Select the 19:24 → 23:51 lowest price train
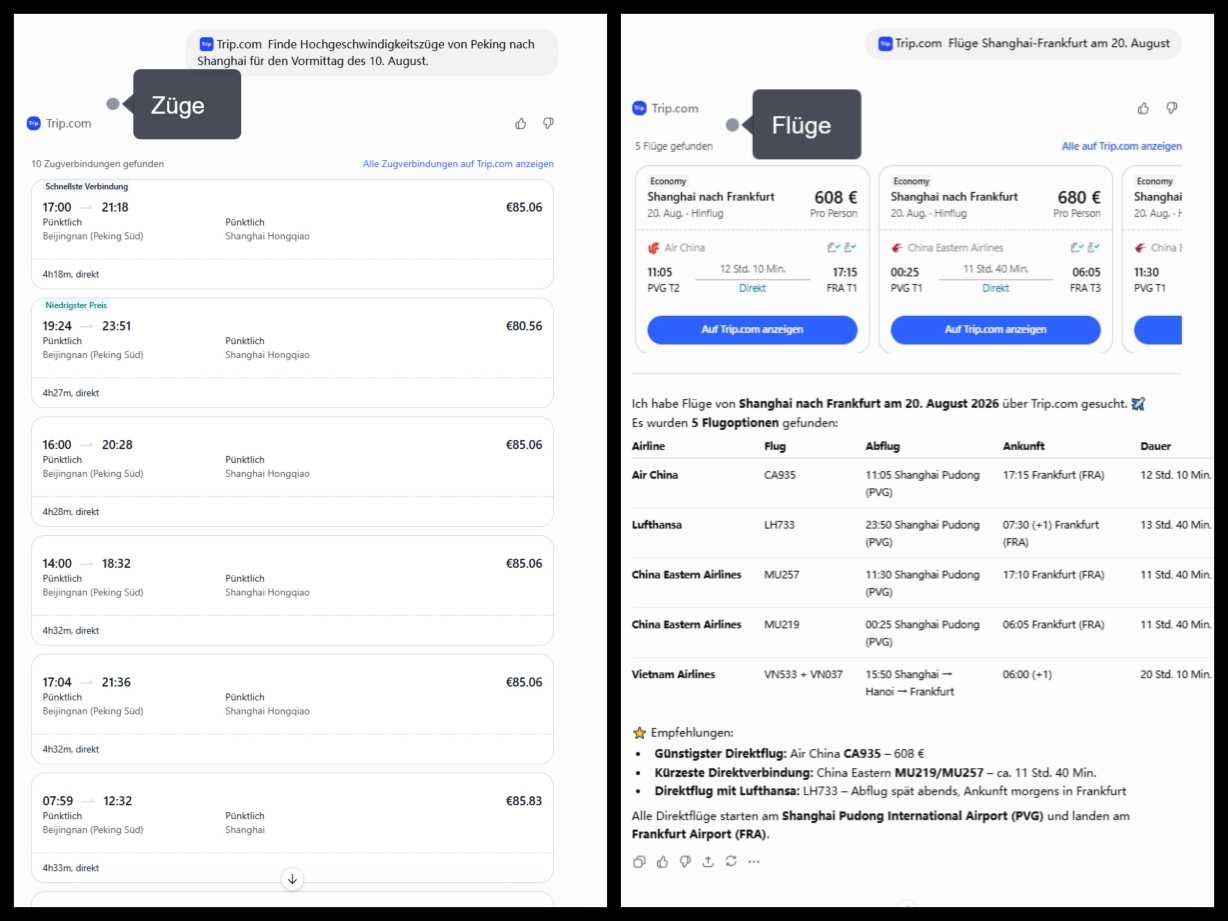 pos(292,353)
